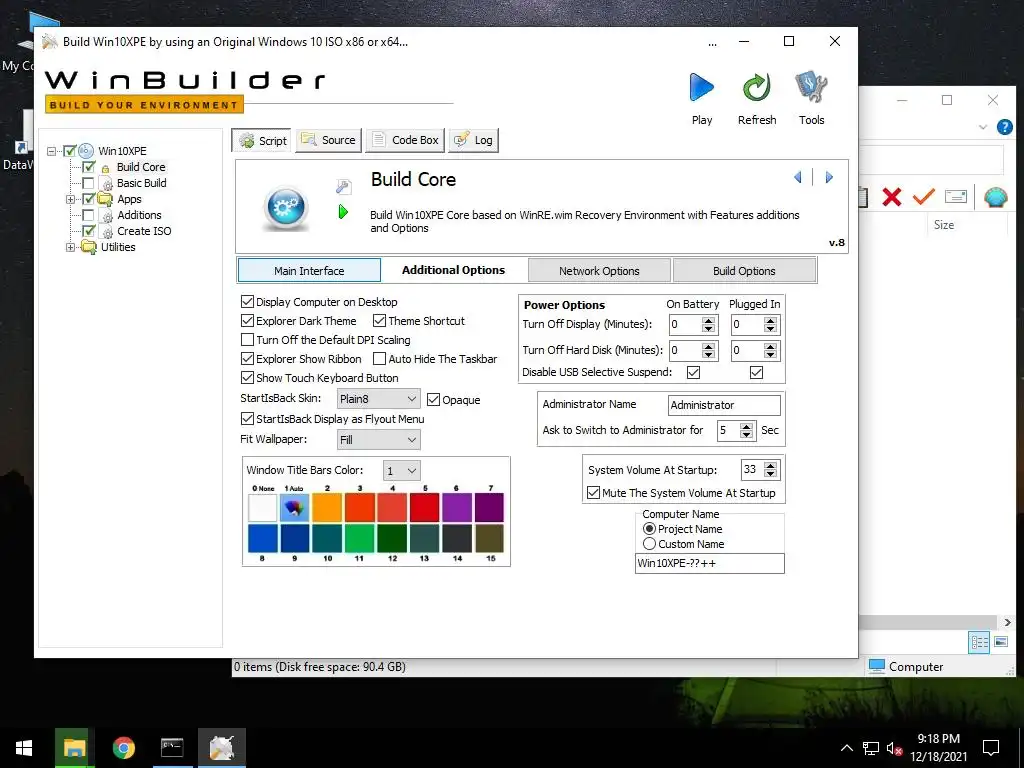Pick the orange color swatch 2
The height and width of the screenshot is (768, 1024).
click(x=327, y=507)
